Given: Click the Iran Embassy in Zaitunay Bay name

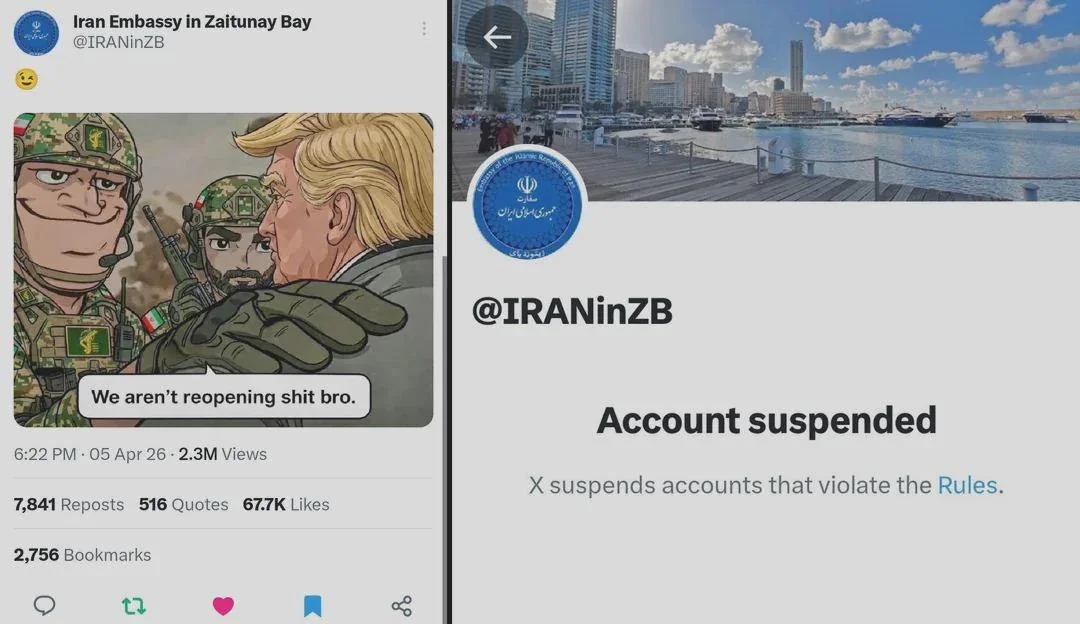Looking at the screenshot, I should point(192,21).
